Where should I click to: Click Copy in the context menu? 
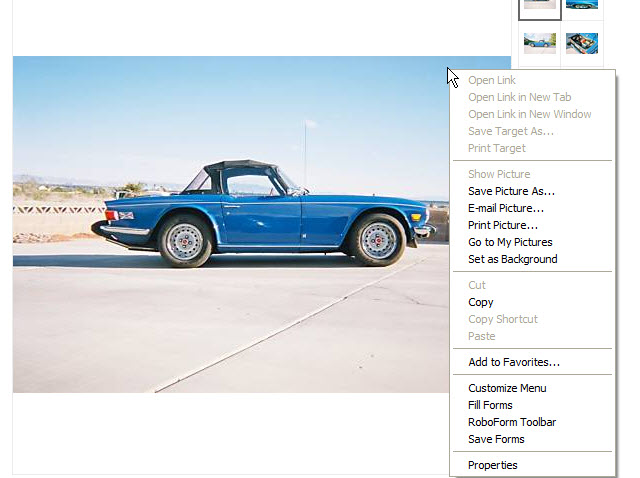pos(481,302)
